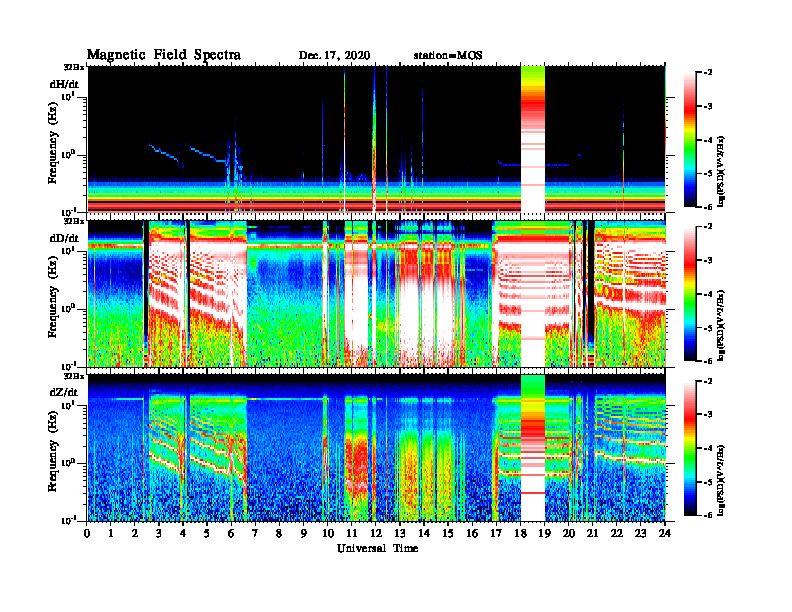Viewport: 792px width, 612px height.
Task: Click hour 4 on the Universal Time axis
Action: tap(183, 534)
